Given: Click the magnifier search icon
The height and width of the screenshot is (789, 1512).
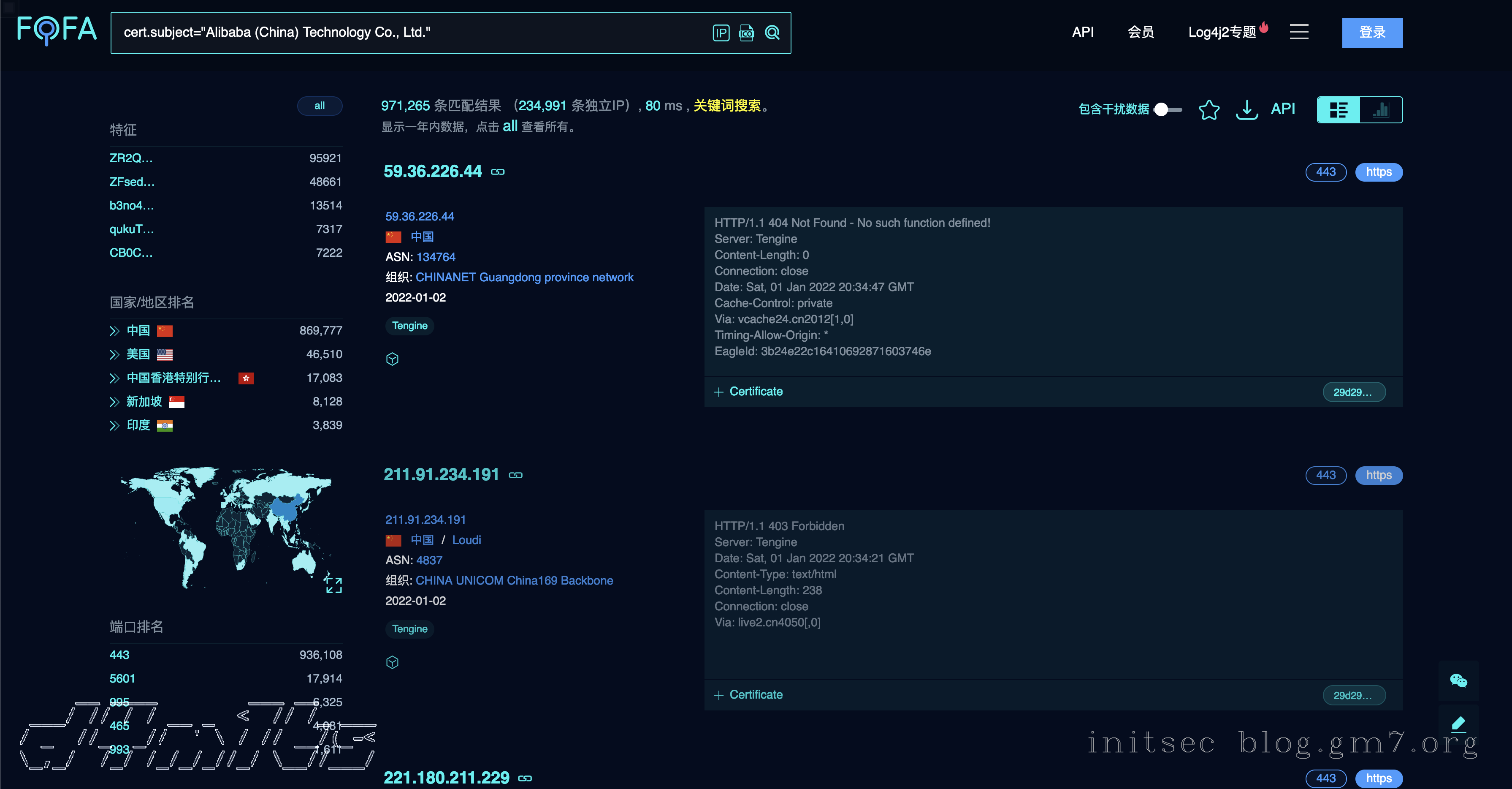Looking at the screenshot, I should (772, 33).
